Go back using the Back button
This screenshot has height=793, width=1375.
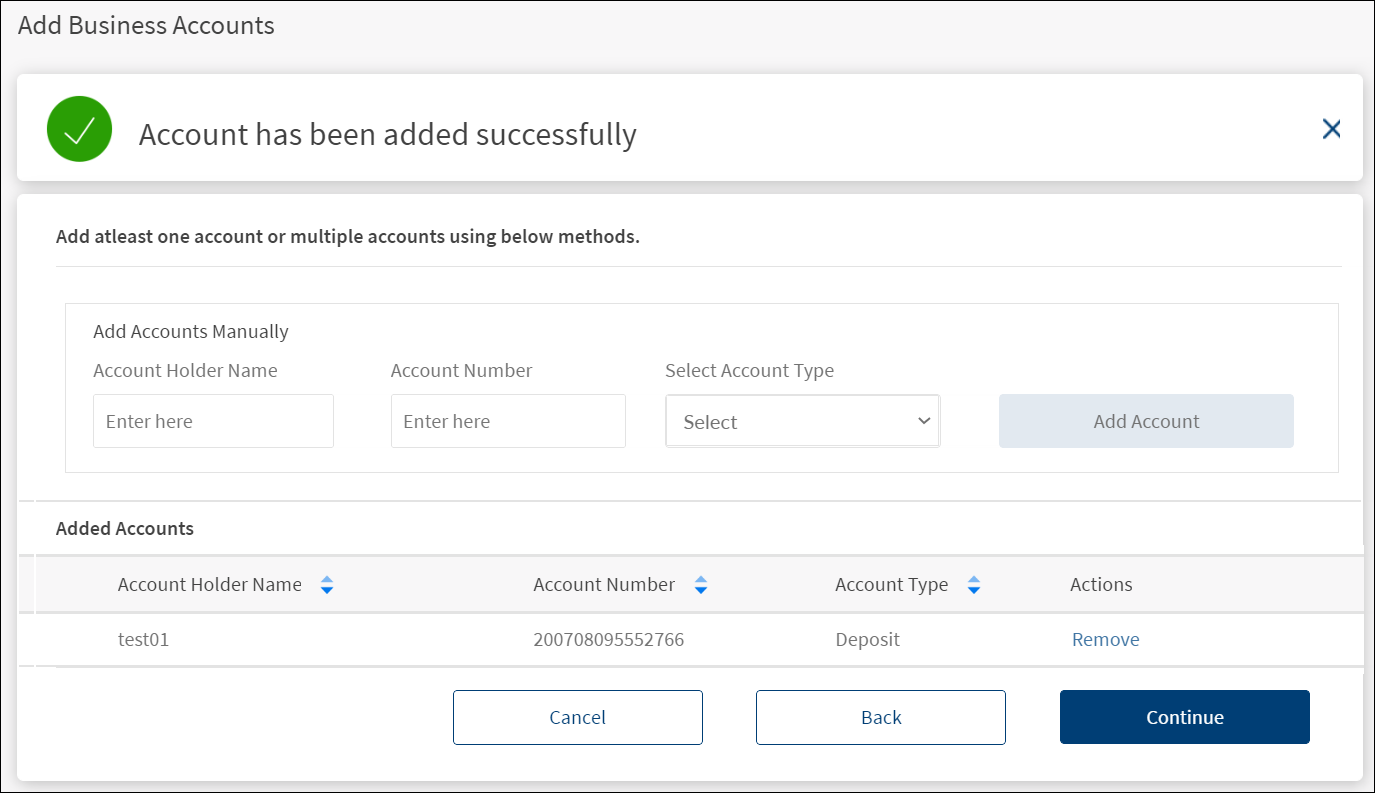[x=880, y=717]
